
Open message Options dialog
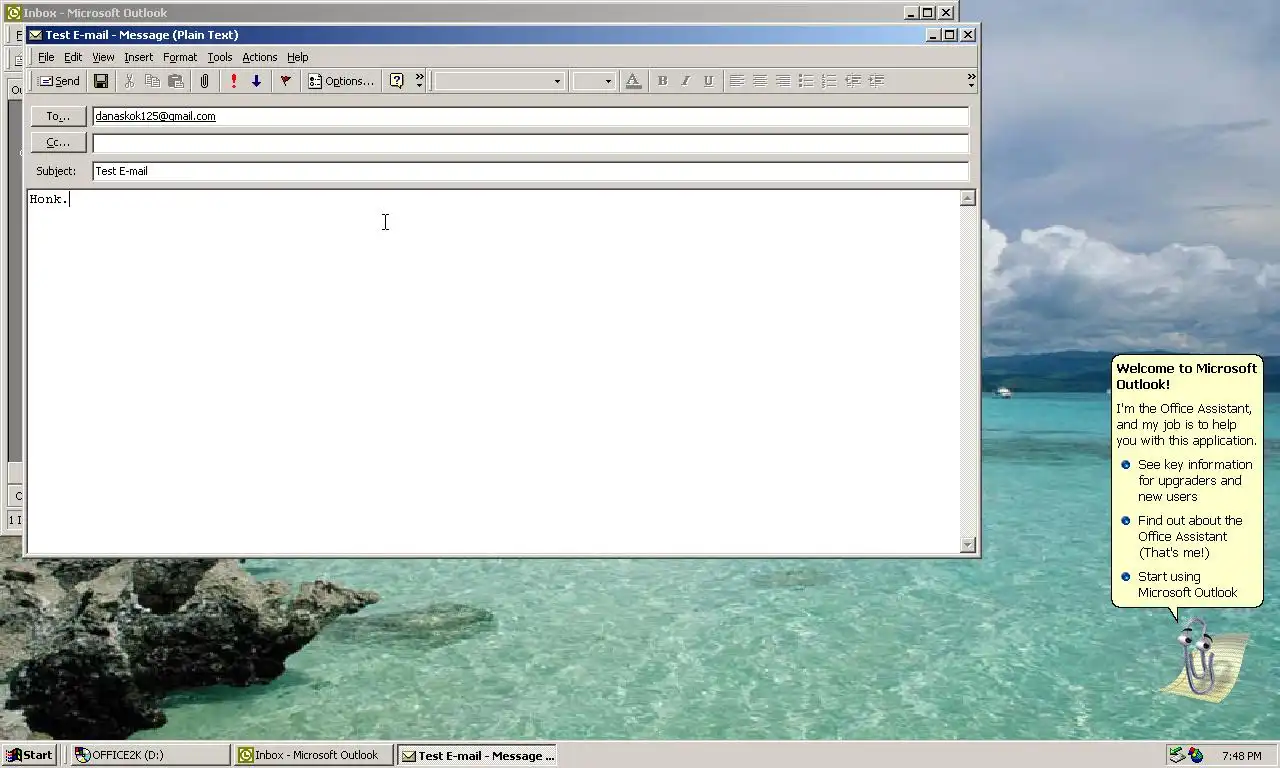[x=341, y=81]
